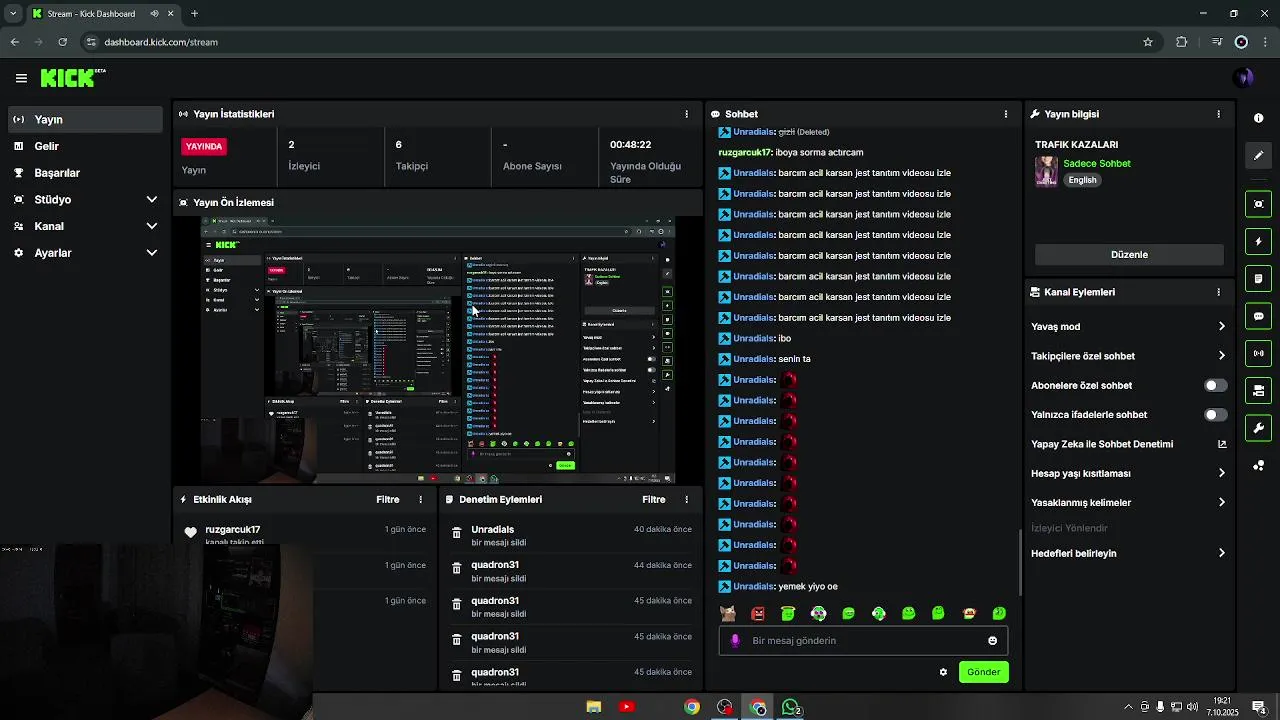Toggle the chat bubble widget icon in the right toolbar
The width and height of the screenshot is (1280, 720).
(x=1258, y=316)
